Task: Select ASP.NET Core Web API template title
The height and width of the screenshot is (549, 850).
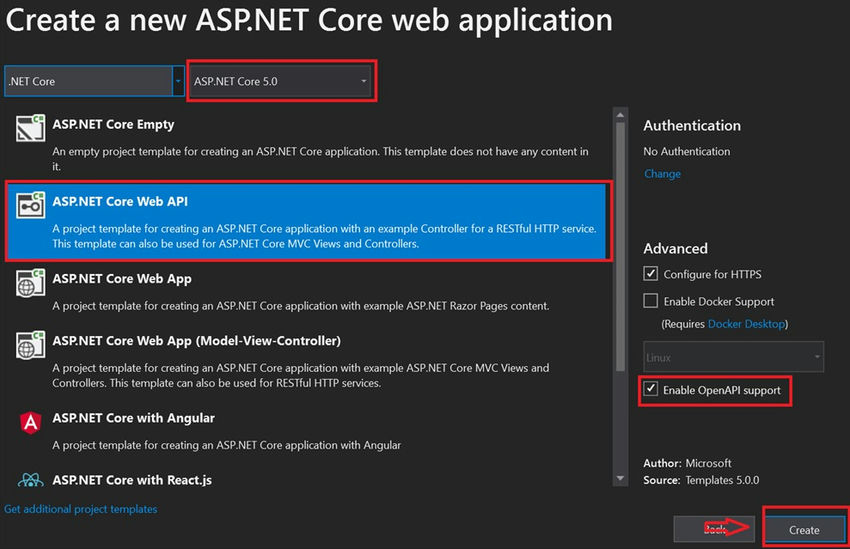Action: [120, 201]
